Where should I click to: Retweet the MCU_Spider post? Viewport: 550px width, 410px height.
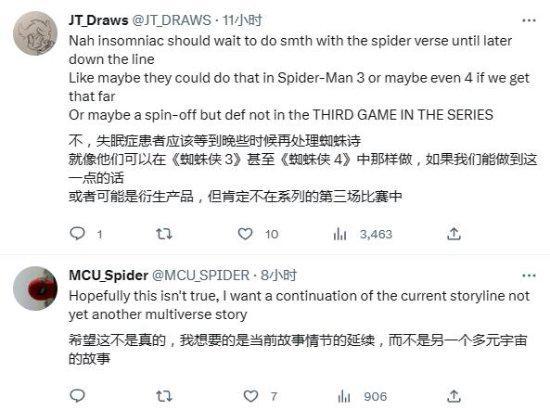click(164, 396)
